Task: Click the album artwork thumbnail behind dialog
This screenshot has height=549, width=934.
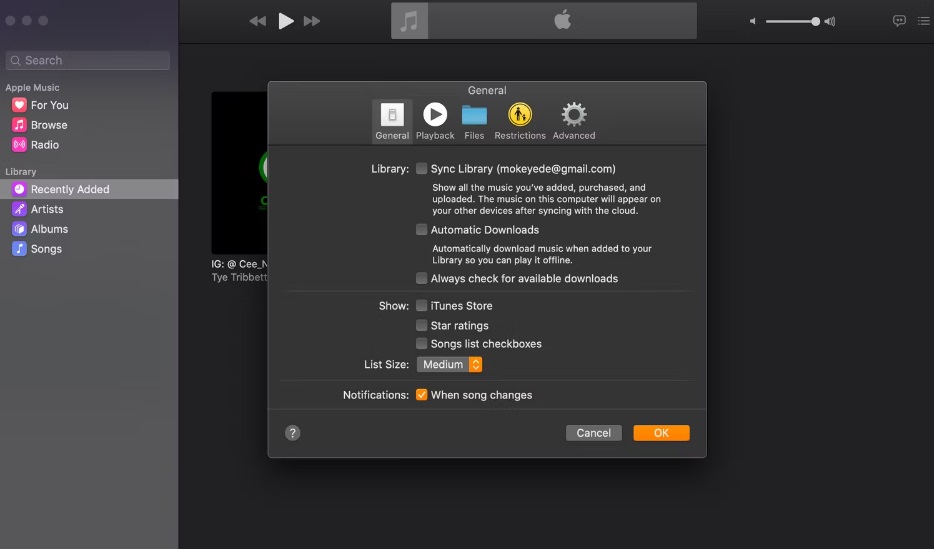Action: (x=239, y=173)
